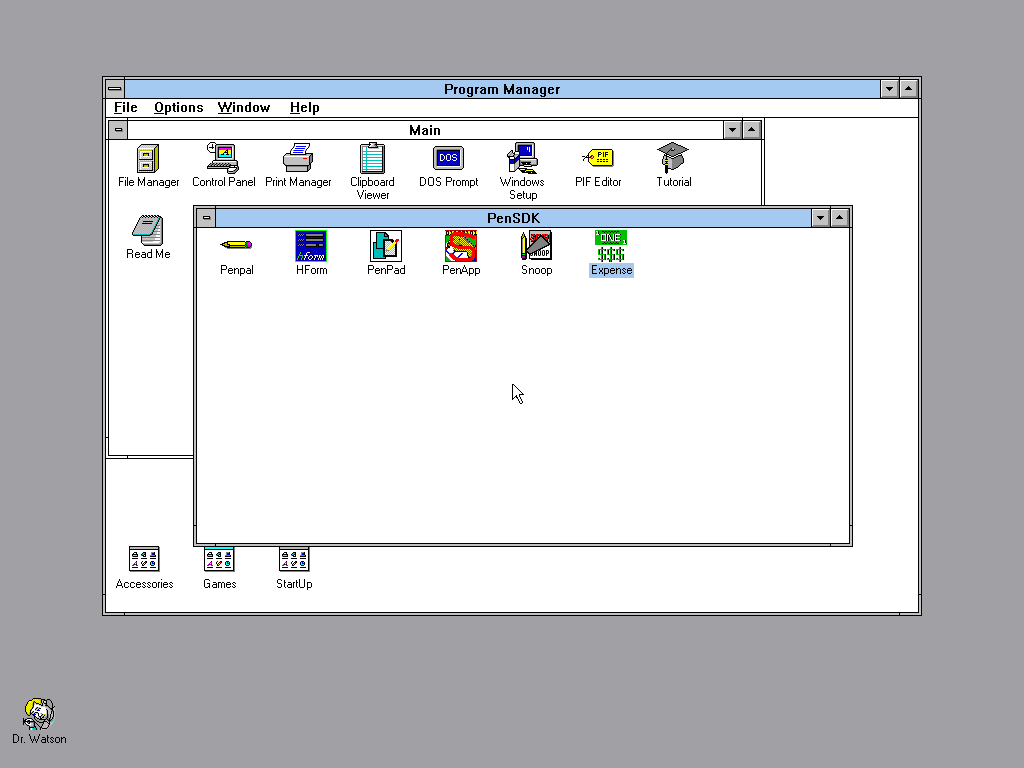This screenshot has width=1024, height=768.
Task: Open the PenSDK window control-menu box
Action: (206, 217)
